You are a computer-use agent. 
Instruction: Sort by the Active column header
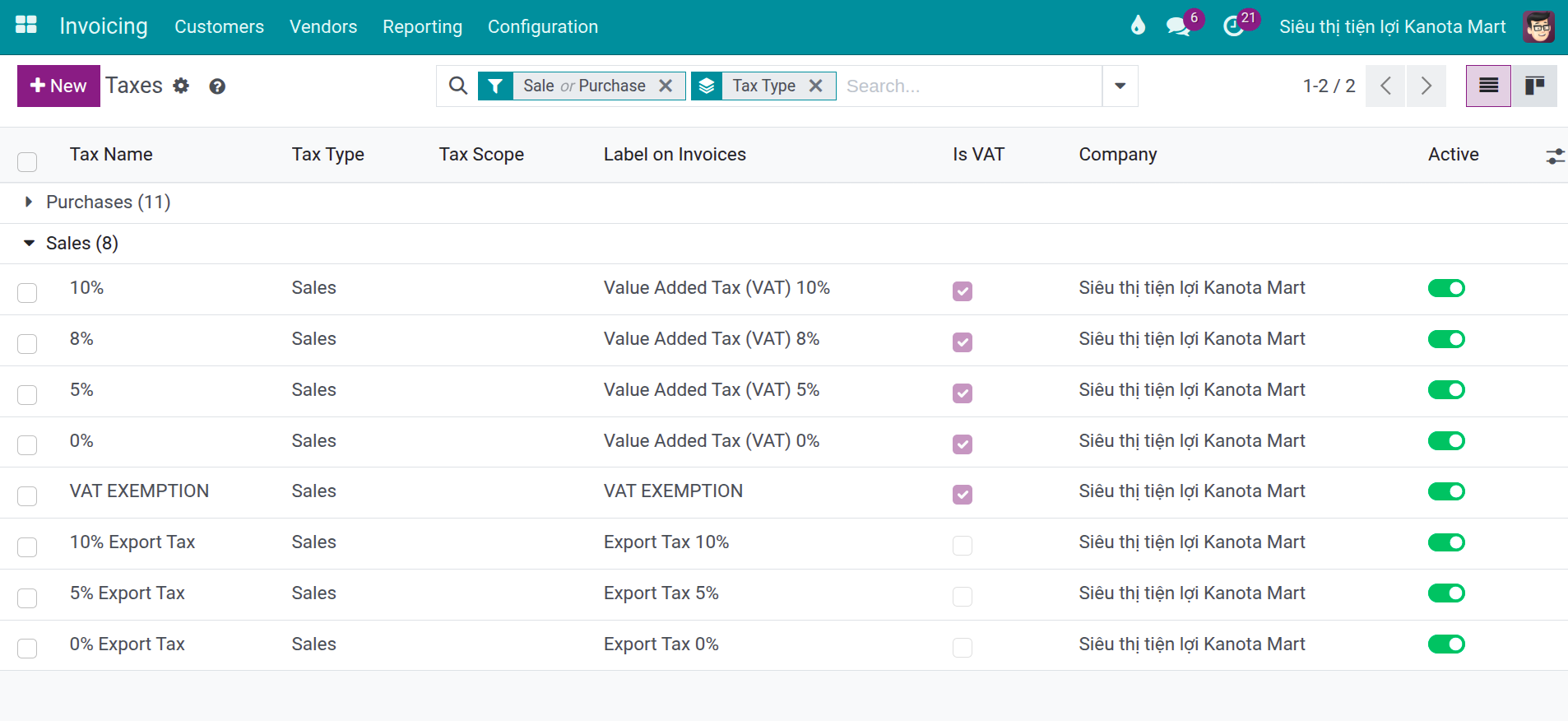click(1453, 155)
